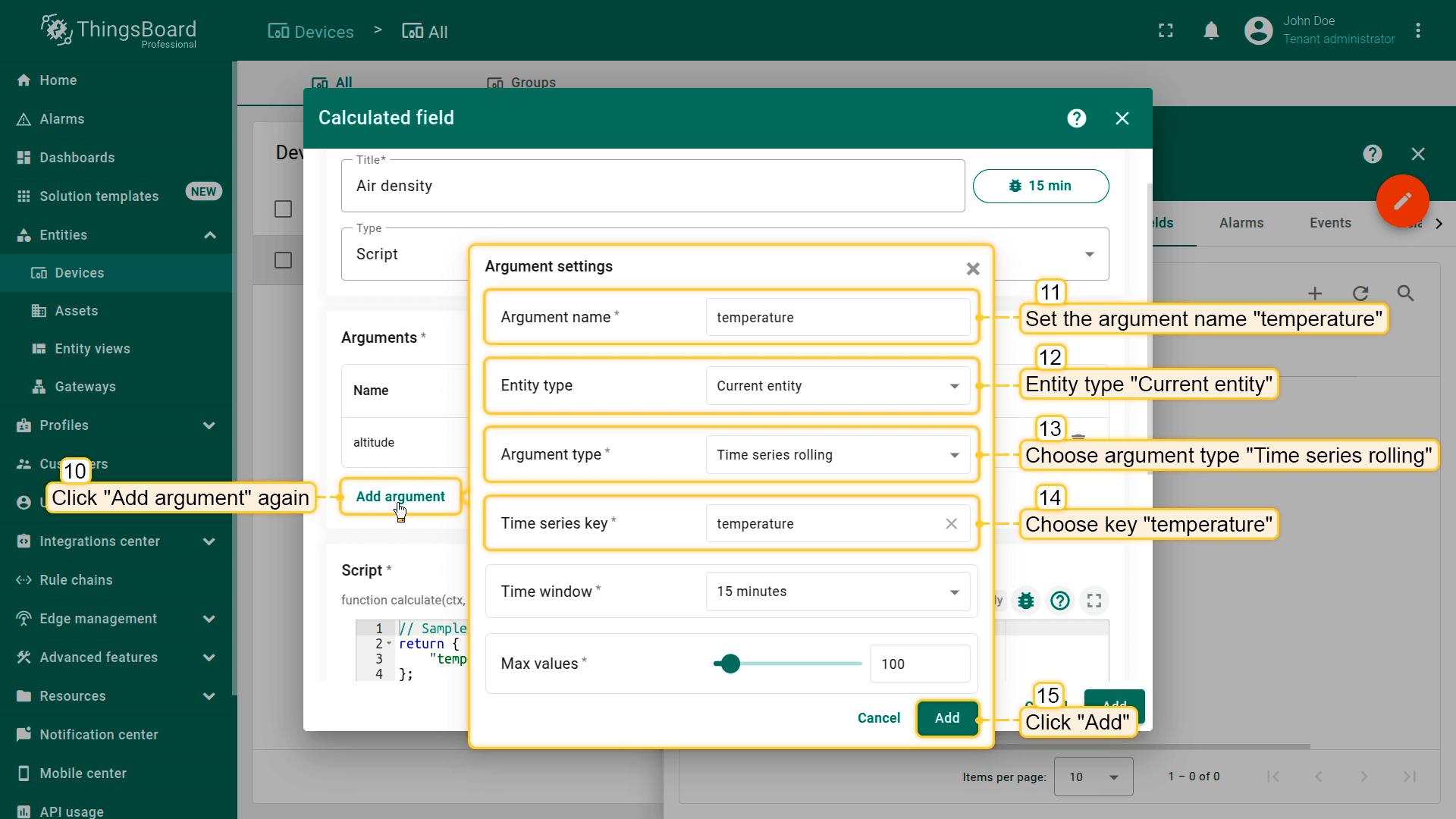This screenshot has width=1456, height=819.
Task: Check the first device row checkbox
Action: (283, 209)
